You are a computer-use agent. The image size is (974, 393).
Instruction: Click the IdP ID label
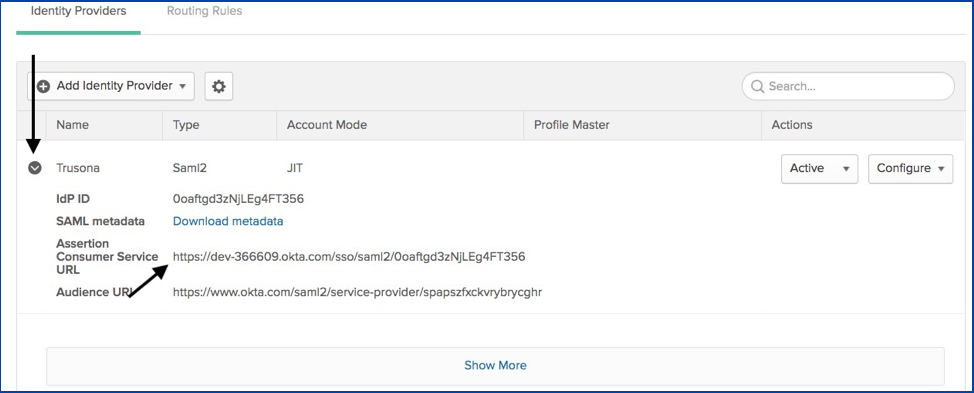(x=74, y=199)
